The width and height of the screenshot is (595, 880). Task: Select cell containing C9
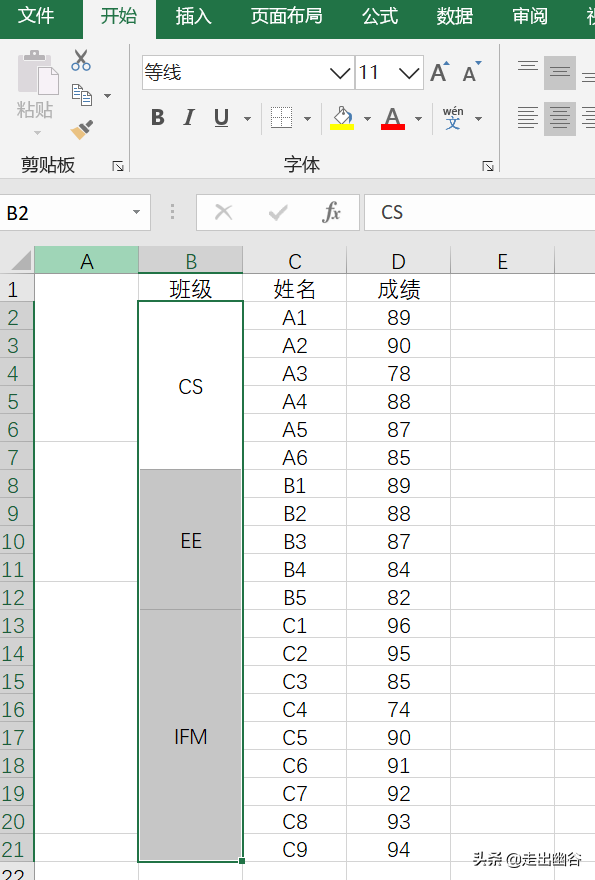point(295,849)
